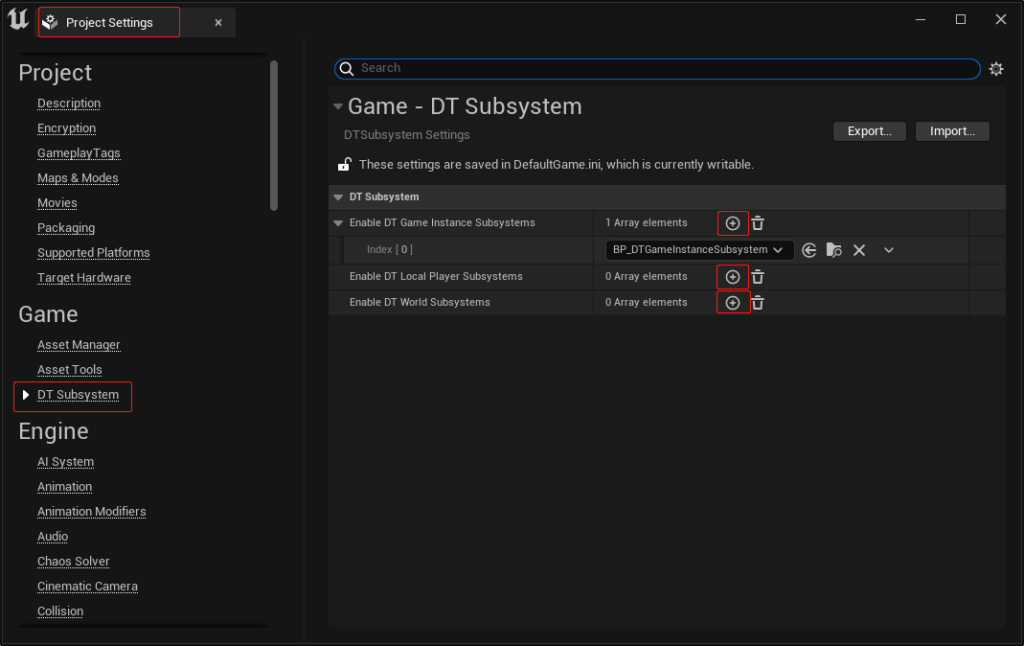Collapse the Game - DT Subsystem section

(x=338, y=105)
